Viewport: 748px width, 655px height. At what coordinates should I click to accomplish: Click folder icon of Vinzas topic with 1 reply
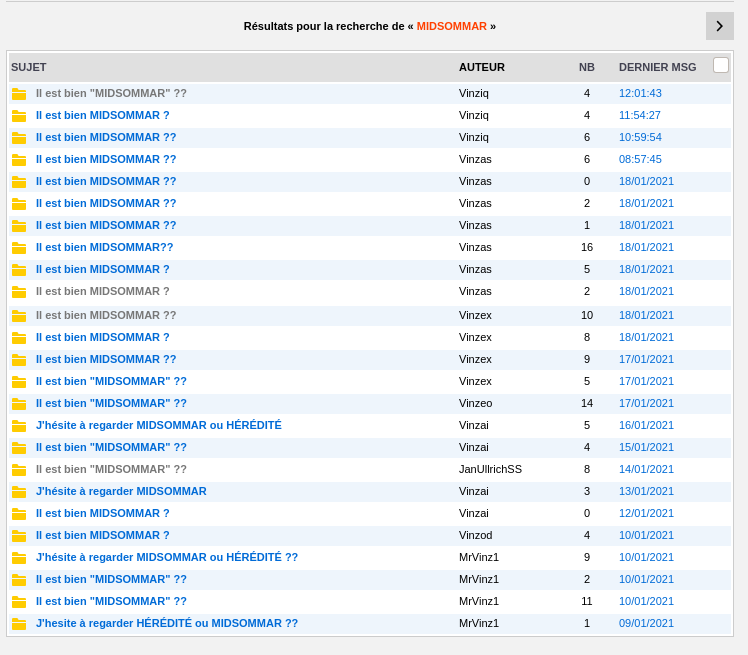click(x=19, y=226)
